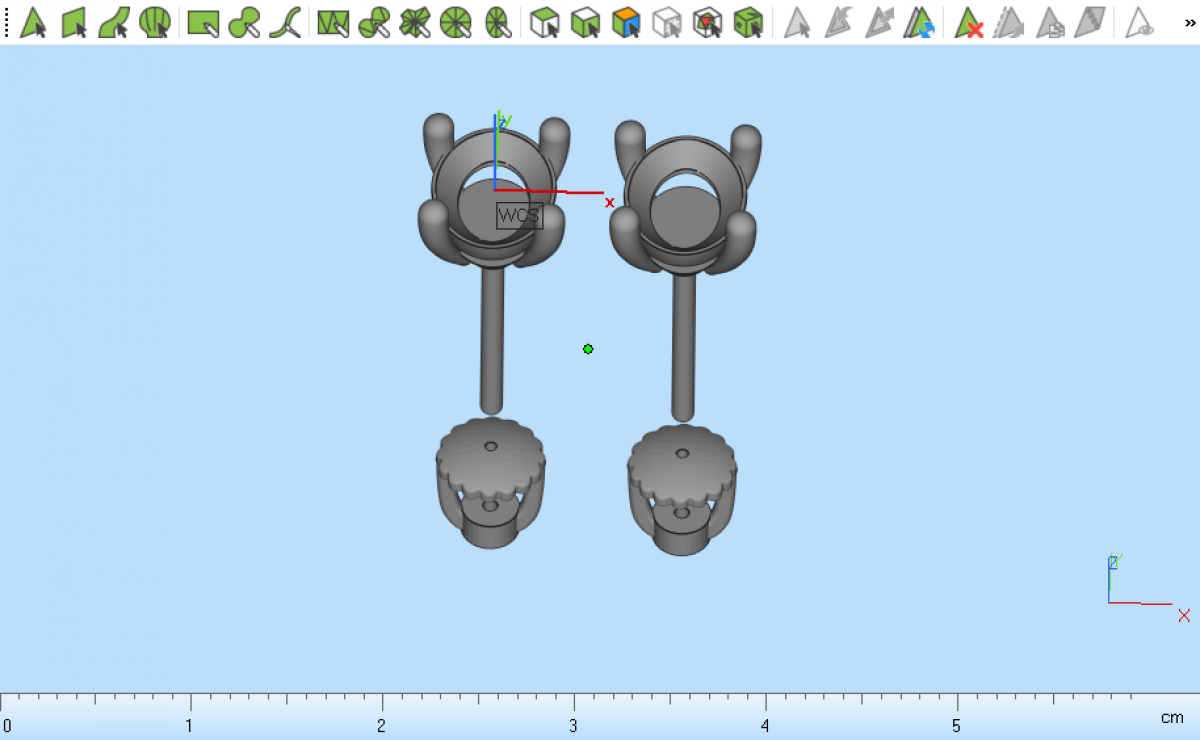Screen dimensions: 1200x740
Task: Click the WCS label in the viewport
Action: tap(519, 216)
